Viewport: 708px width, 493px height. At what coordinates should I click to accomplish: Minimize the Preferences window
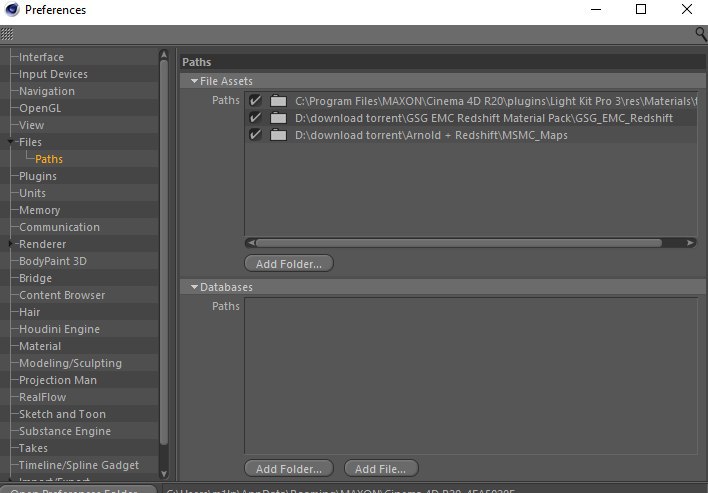coord(596,9)
